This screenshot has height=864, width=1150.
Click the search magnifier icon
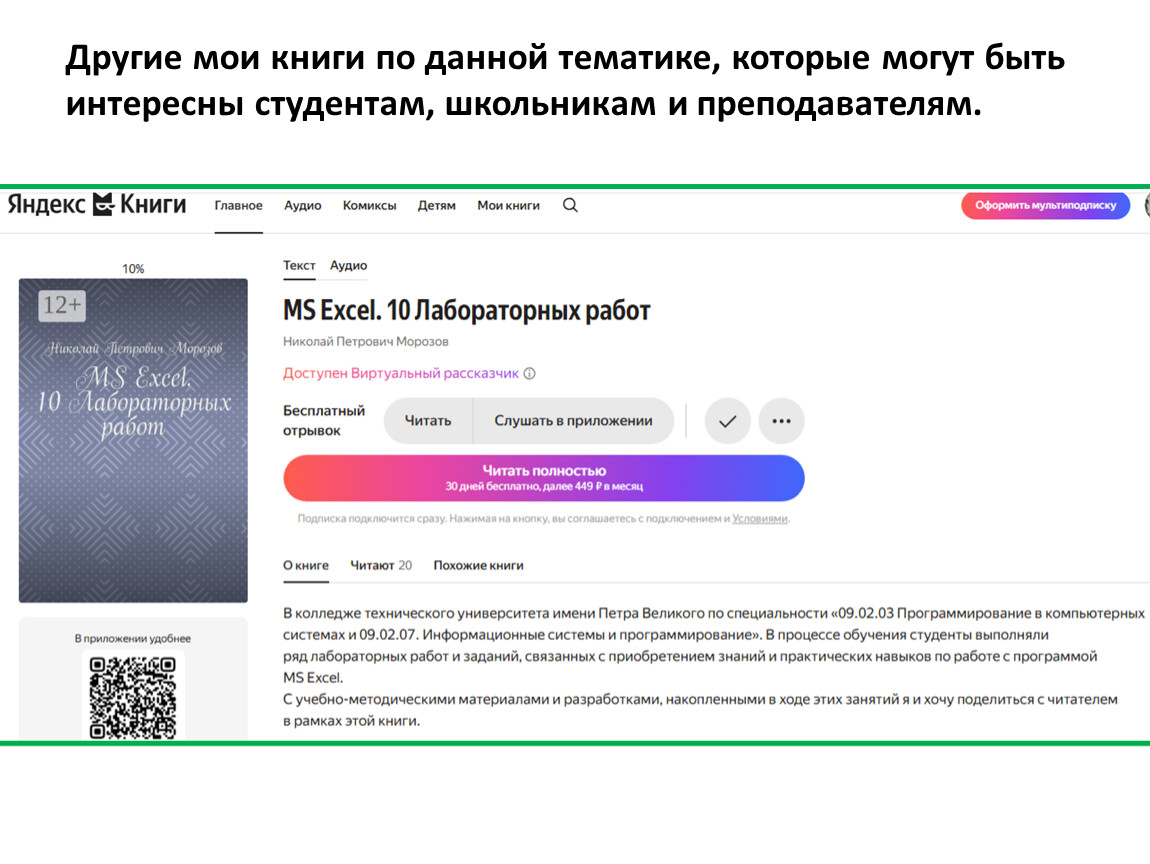pyautogui.click(x=570, y=205)
